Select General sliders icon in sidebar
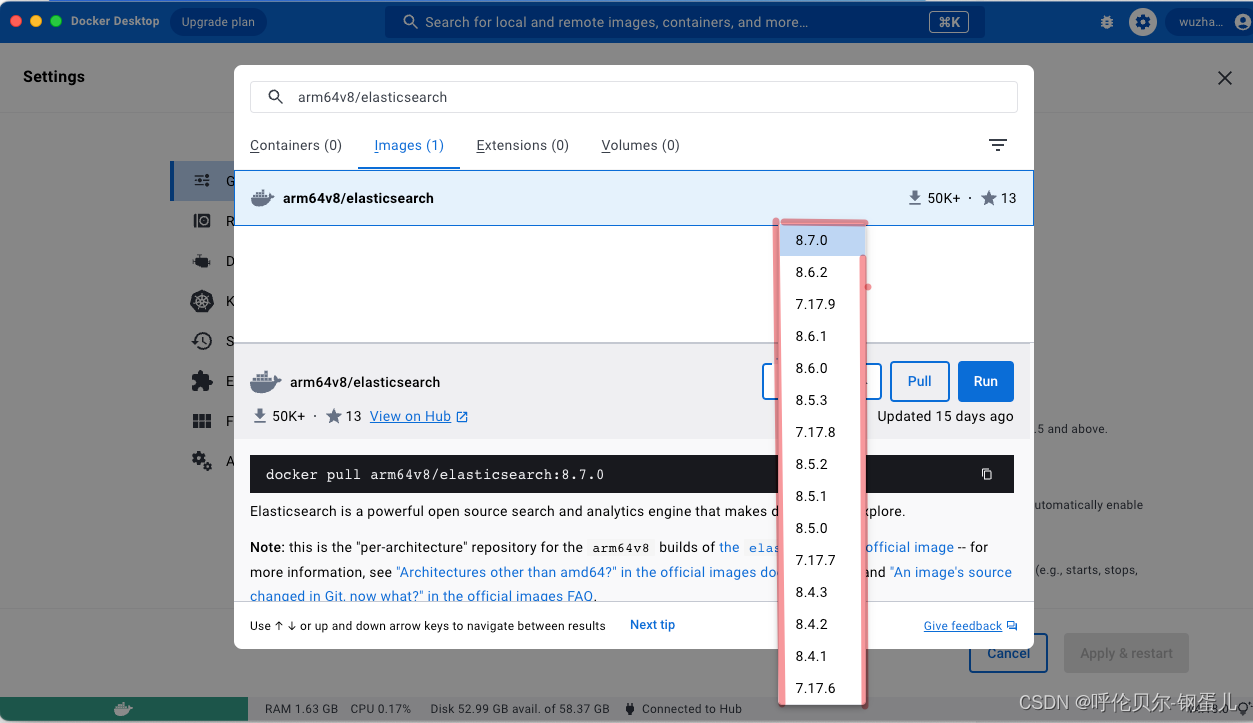1253x723 pixels. point(202,181)
